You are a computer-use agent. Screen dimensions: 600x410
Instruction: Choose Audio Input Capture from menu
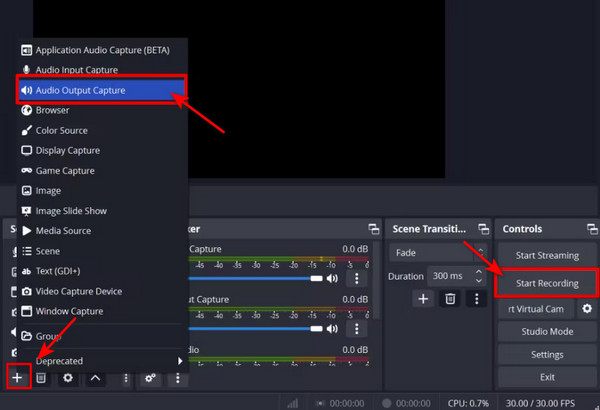[103, 70]
